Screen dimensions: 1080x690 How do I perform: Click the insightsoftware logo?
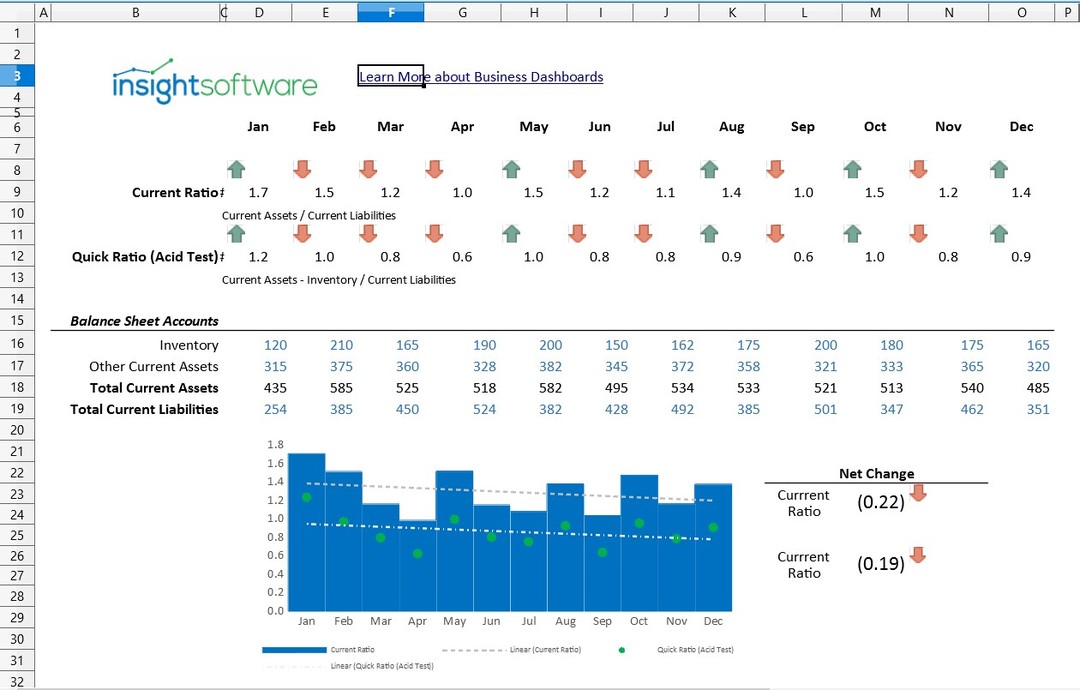pos(215,81)
